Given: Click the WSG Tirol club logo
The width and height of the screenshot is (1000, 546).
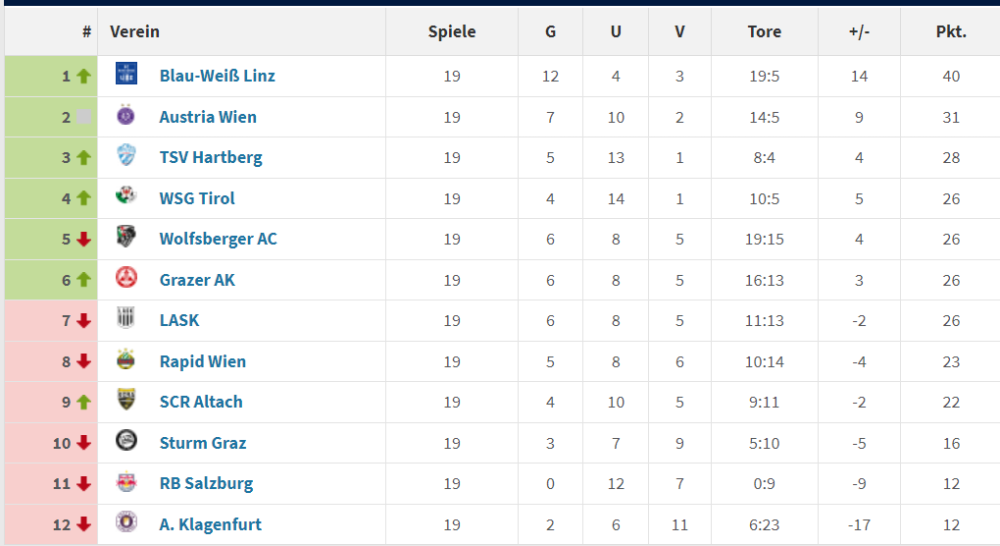Looking at the screenshot, I should coord(126,197).
